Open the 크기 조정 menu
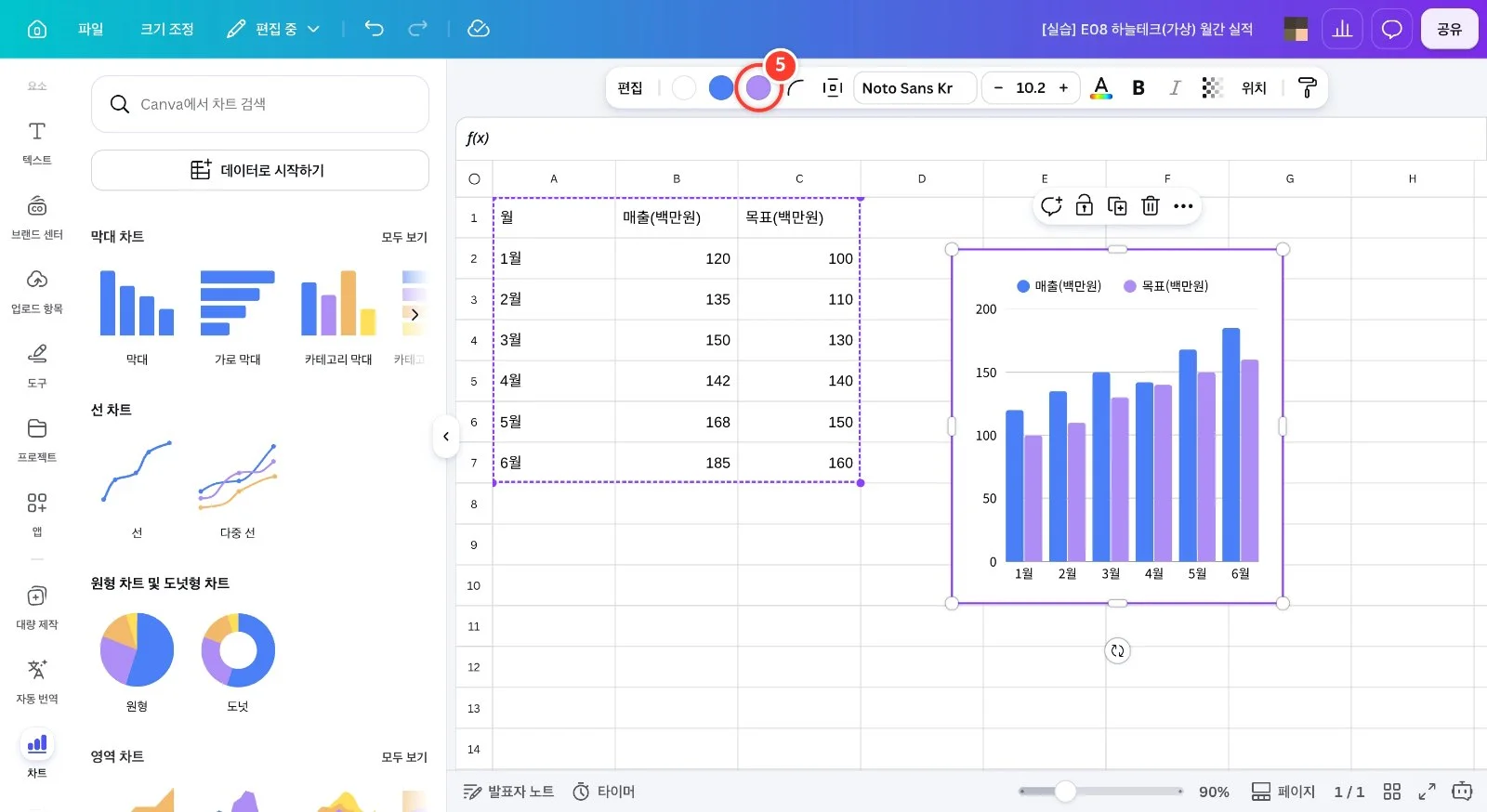Image resolution: width=1487 pixels, height=812 pixels. (167, 29)
